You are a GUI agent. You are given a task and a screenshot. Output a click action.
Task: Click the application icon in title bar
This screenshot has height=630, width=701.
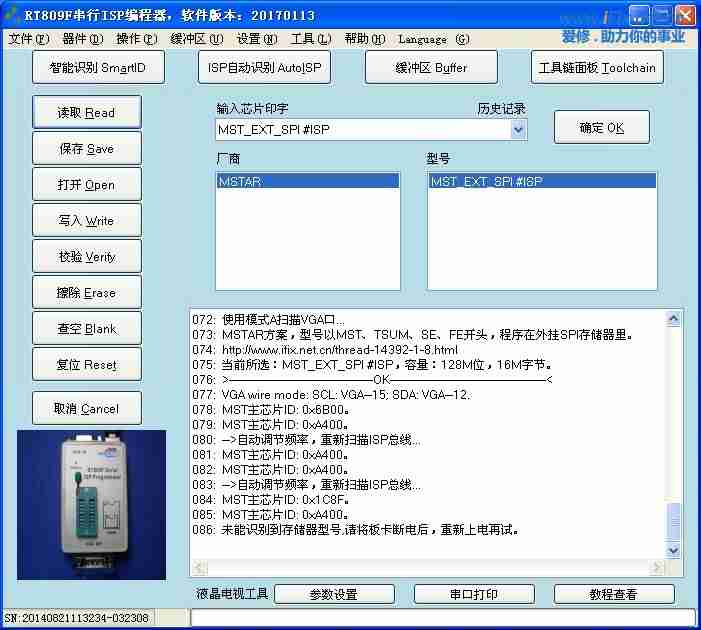point(11,14)
